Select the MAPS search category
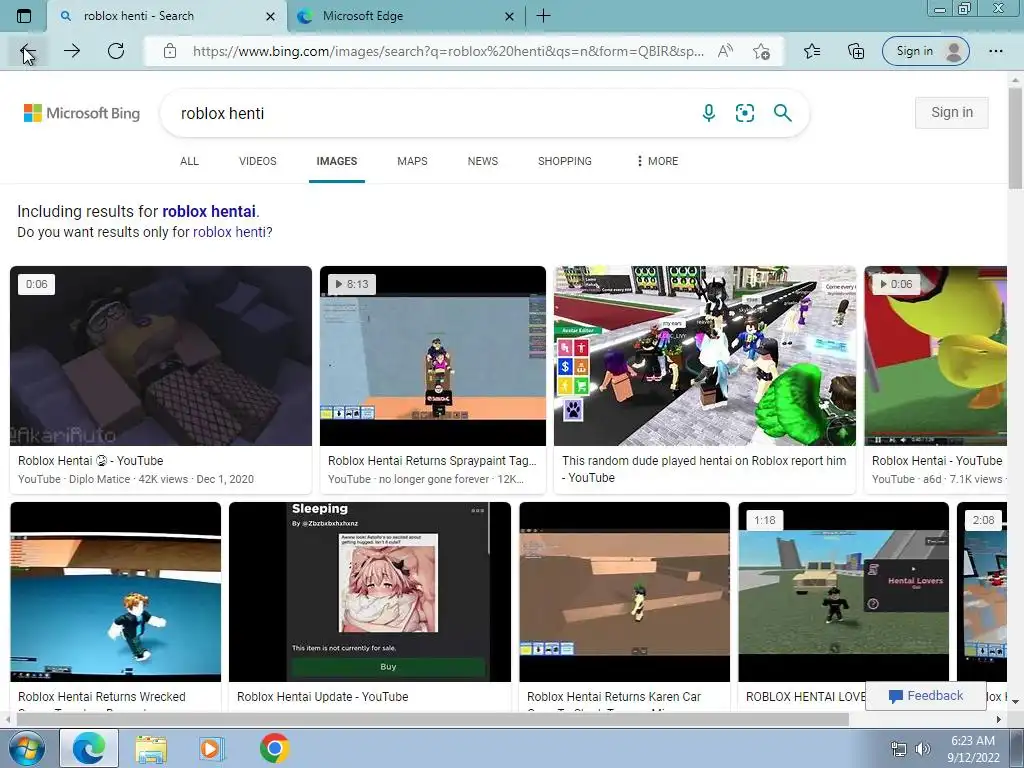 412,161
